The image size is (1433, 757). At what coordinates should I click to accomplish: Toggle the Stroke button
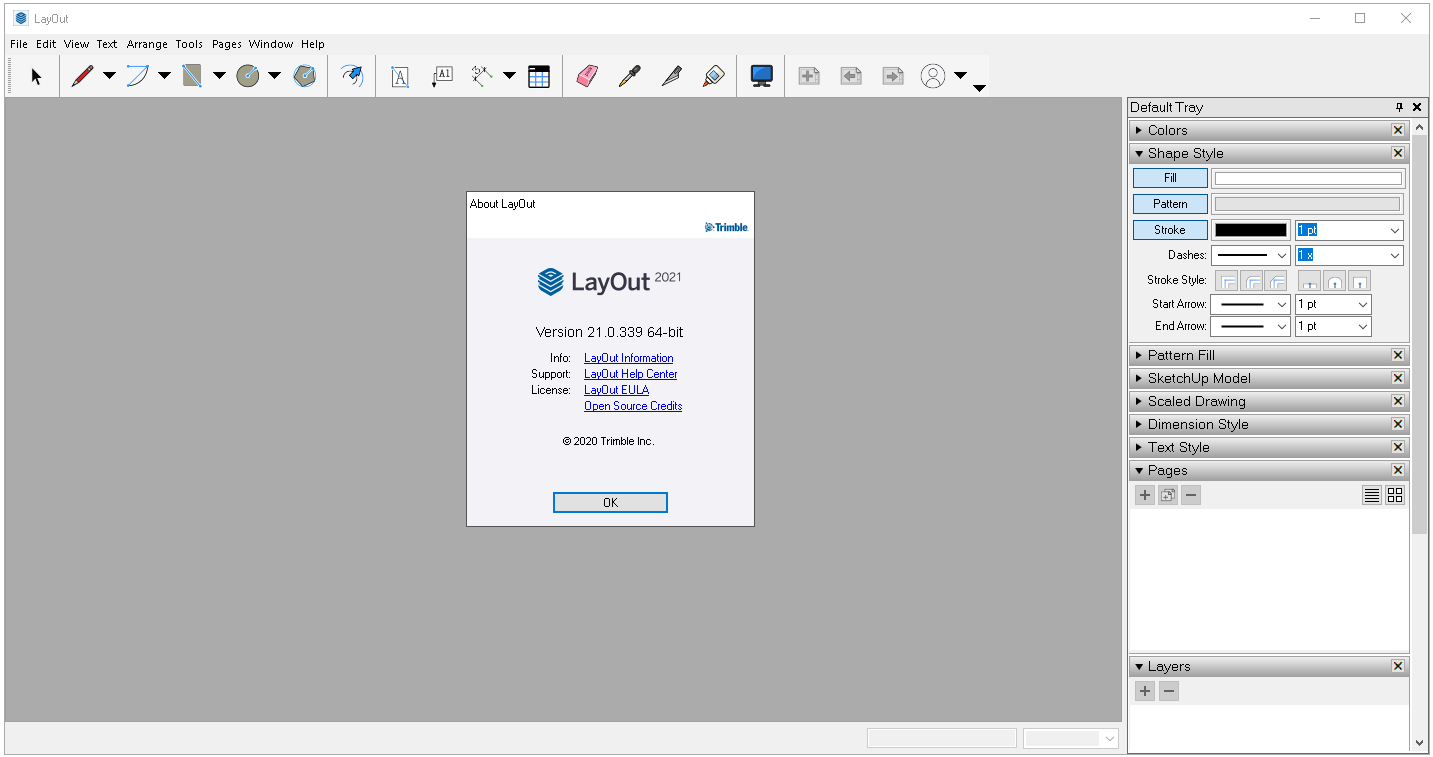[x=1170, y=230]
